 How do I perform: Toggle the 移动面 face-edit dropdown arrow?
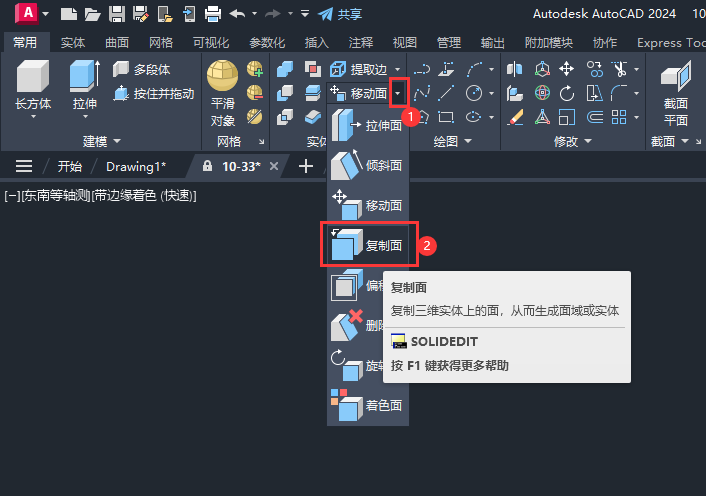coord(398,93)
